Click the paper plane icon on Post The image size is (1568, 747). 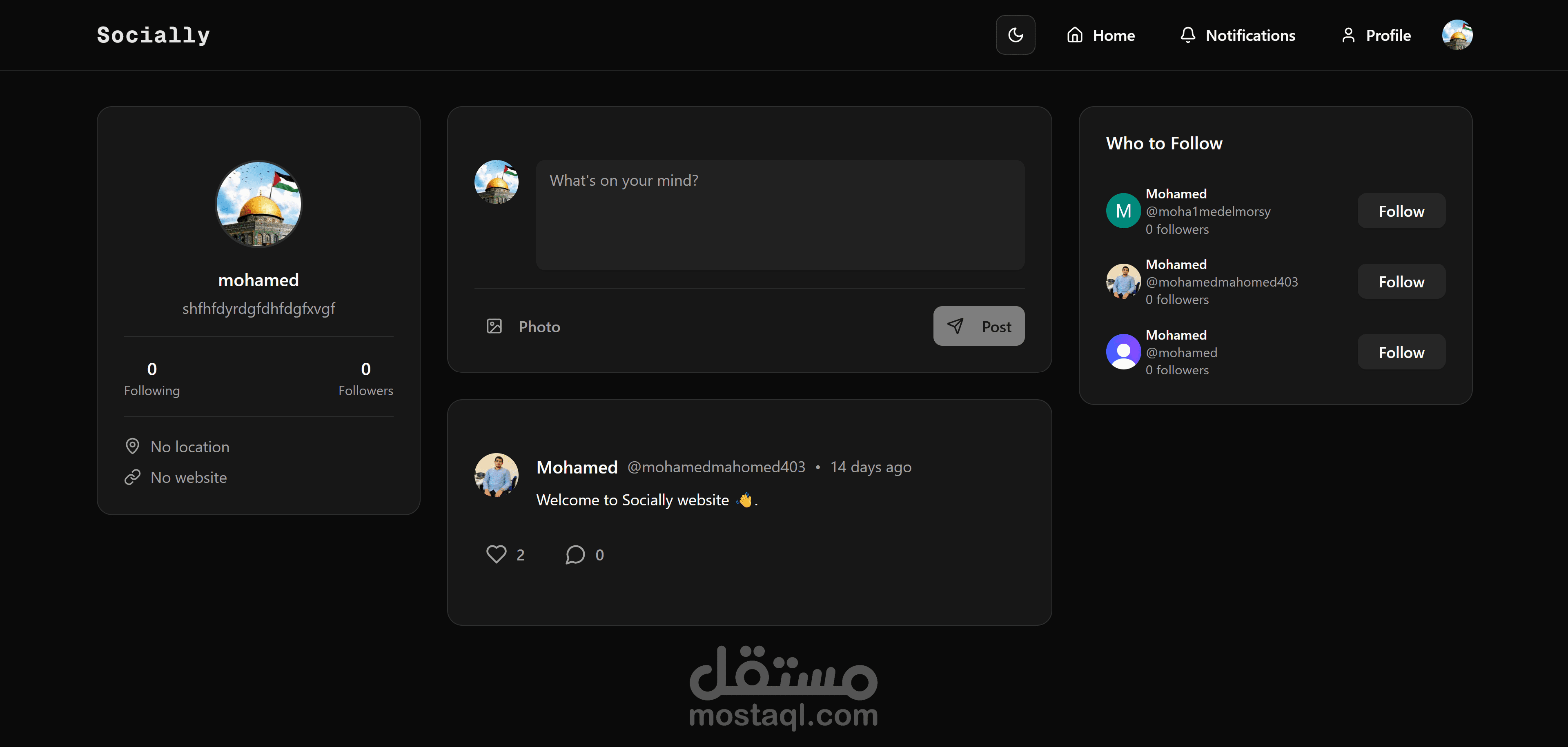955,326
